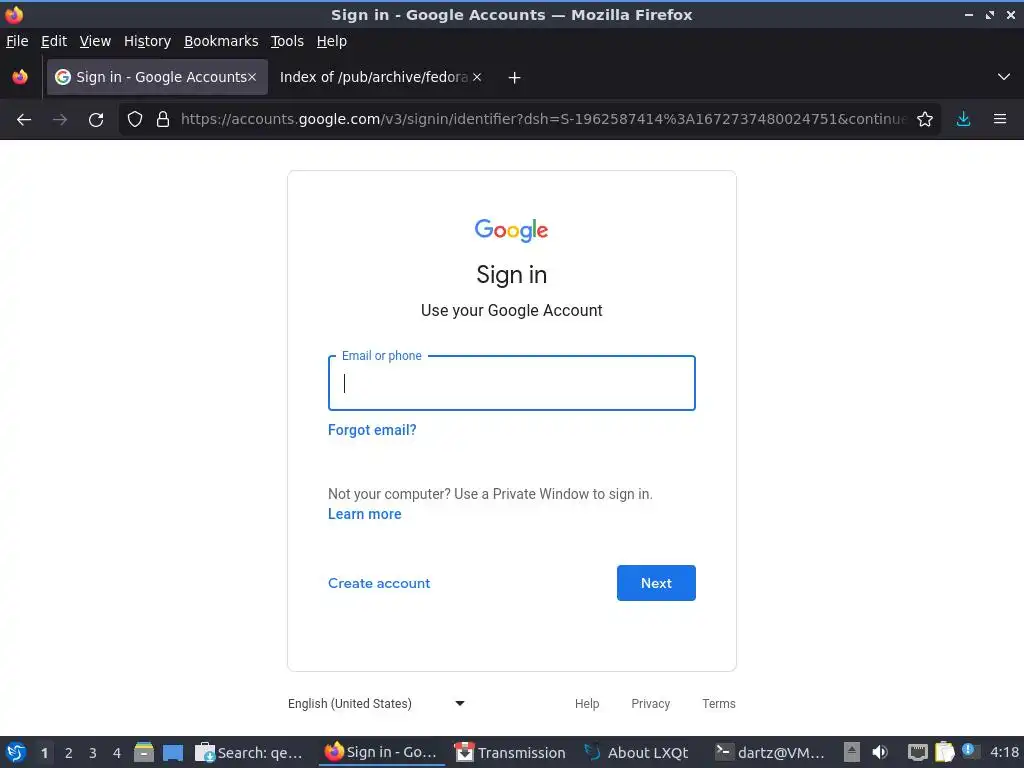Click the Google logo
This screenshot has height=768, width=1024.
click(x=511, y=231)
